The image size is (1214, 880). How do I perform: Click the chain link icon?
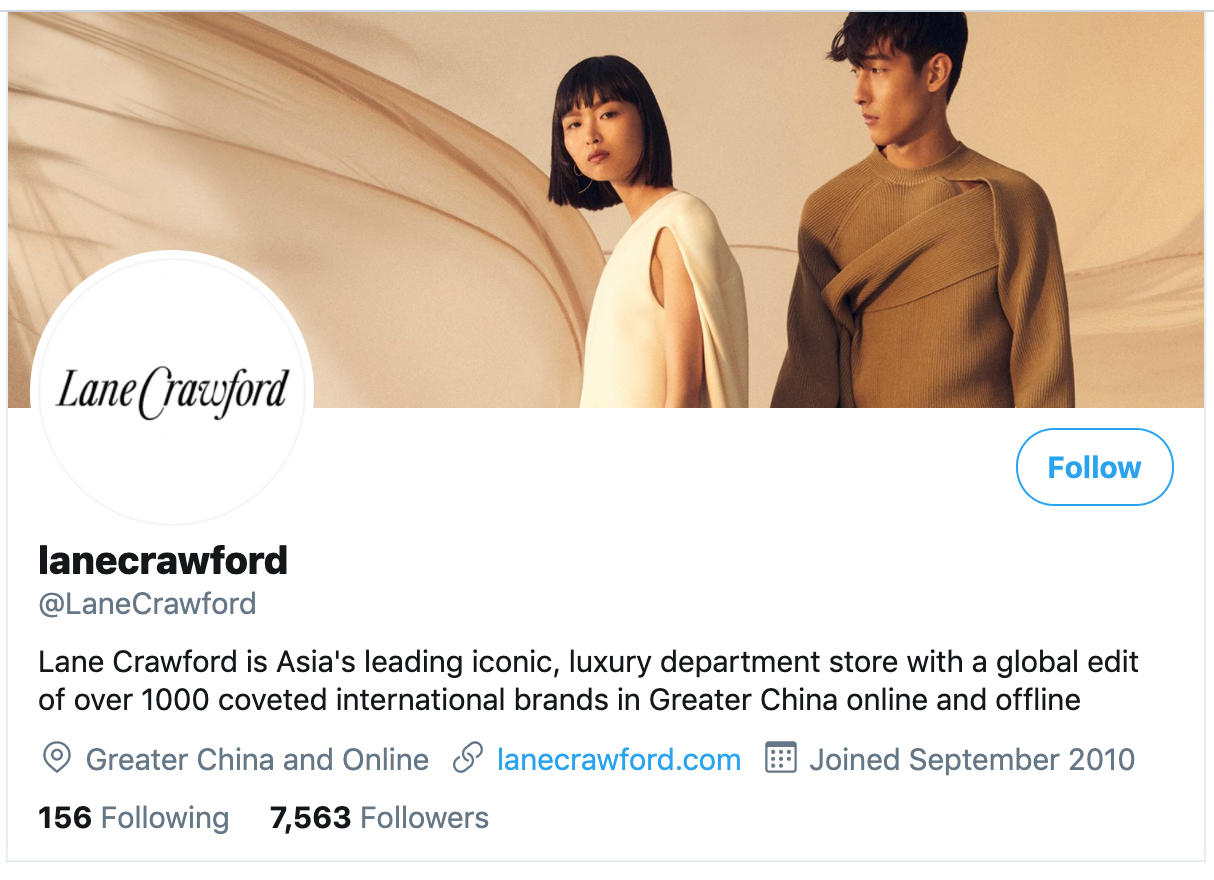click(468, 759)
